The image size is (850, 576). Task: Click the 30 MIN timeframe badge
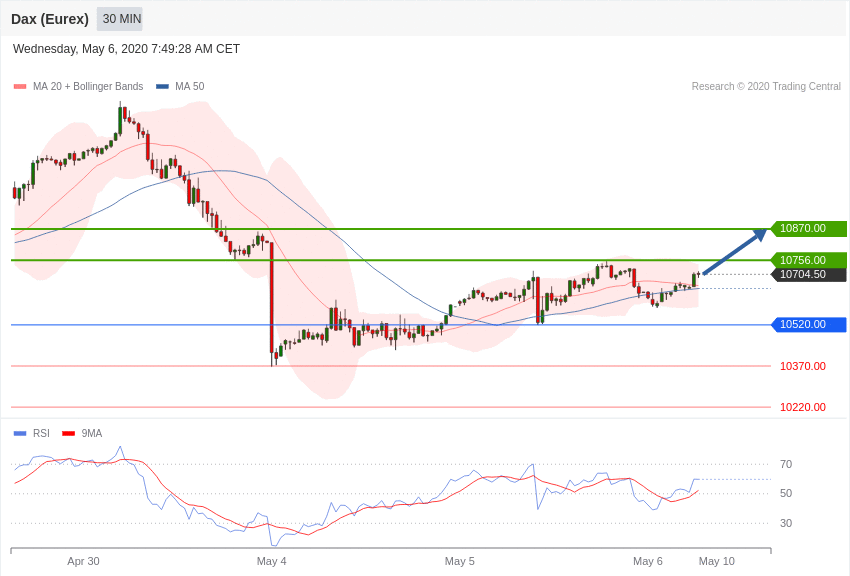pos(120,19)
